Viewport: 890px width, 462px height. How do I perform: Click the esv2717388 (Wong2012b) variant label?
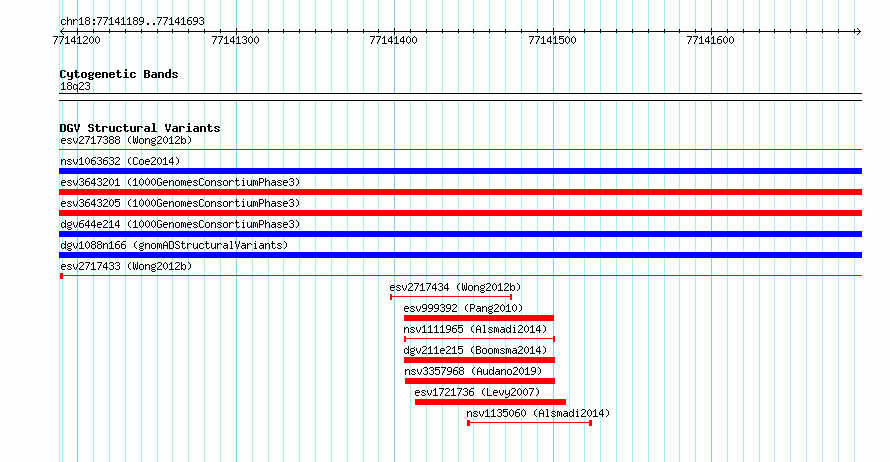(126, 140)
